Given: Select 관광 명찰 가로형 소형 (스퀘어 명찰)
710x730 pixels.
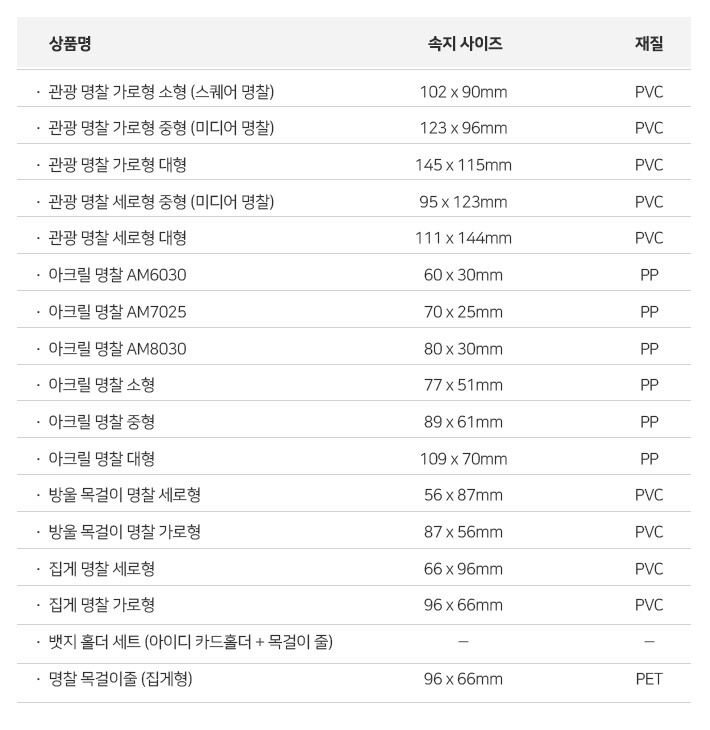Looking at the screenshot, I should [x=161, y=92].
